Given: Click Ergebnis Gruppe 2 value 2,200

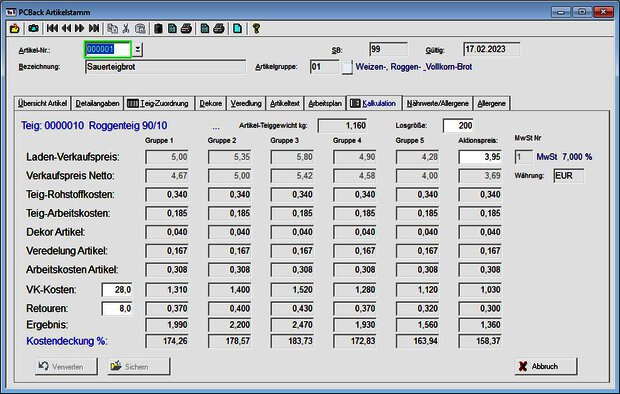Looking at the screenshot, I should point(229,325).
